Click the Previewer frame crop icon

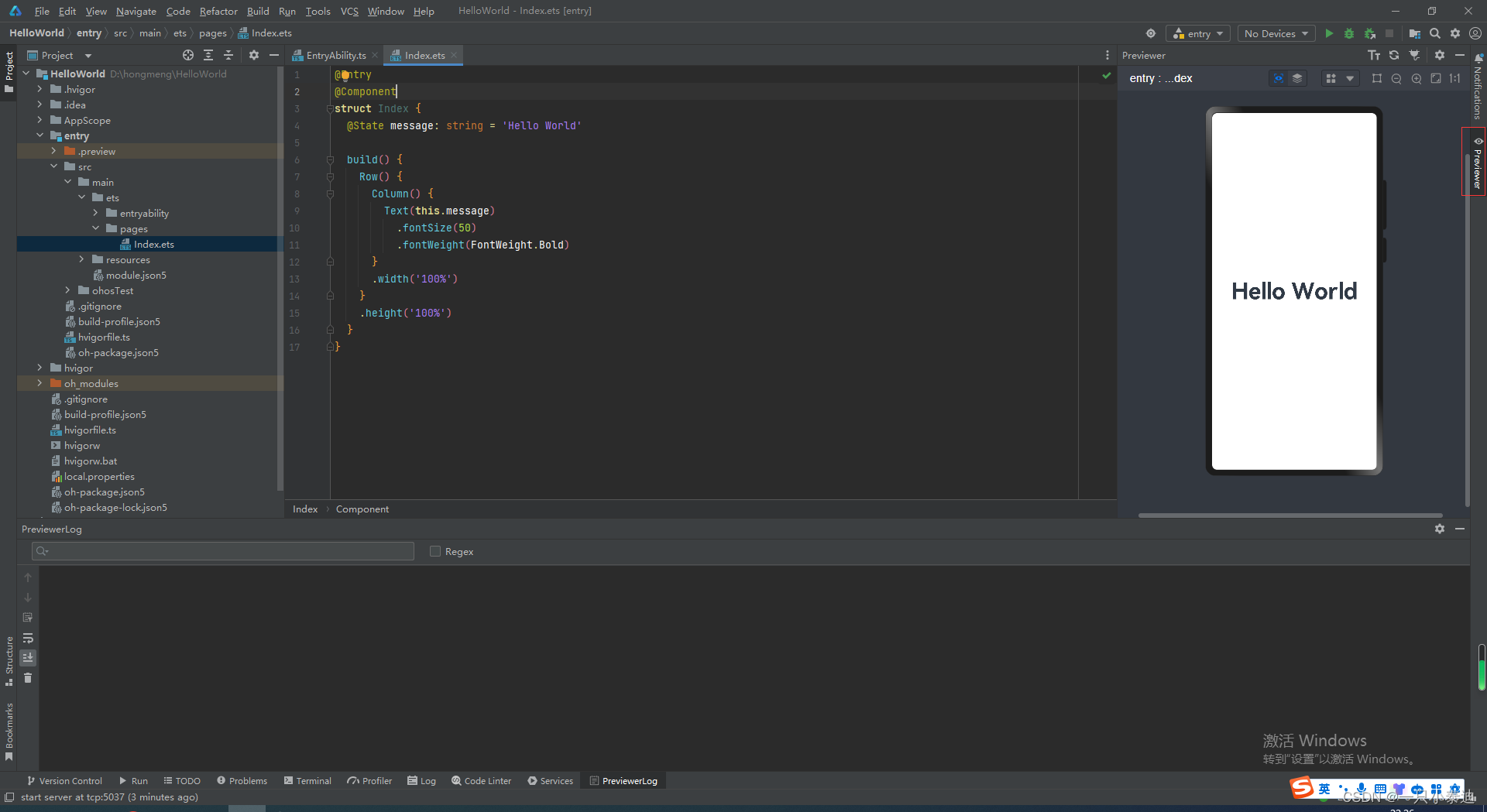click(1376, 78)
